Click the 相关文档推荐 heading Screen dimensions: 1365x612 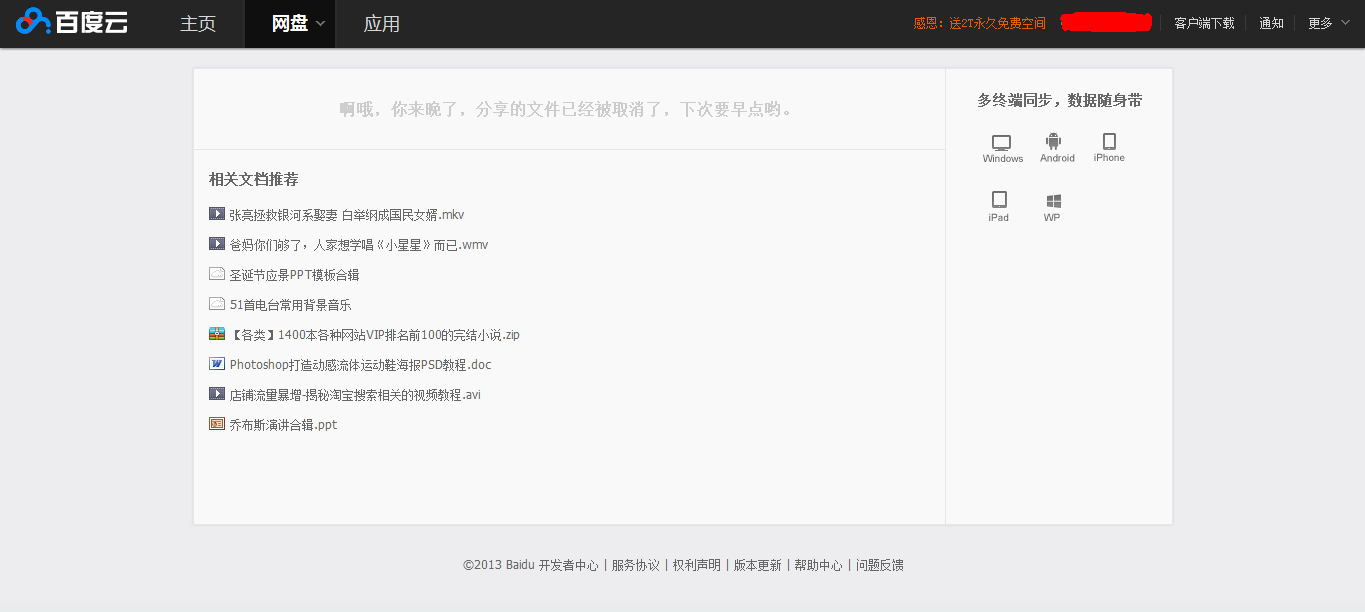pyautogui.click(x=253, y=180)
